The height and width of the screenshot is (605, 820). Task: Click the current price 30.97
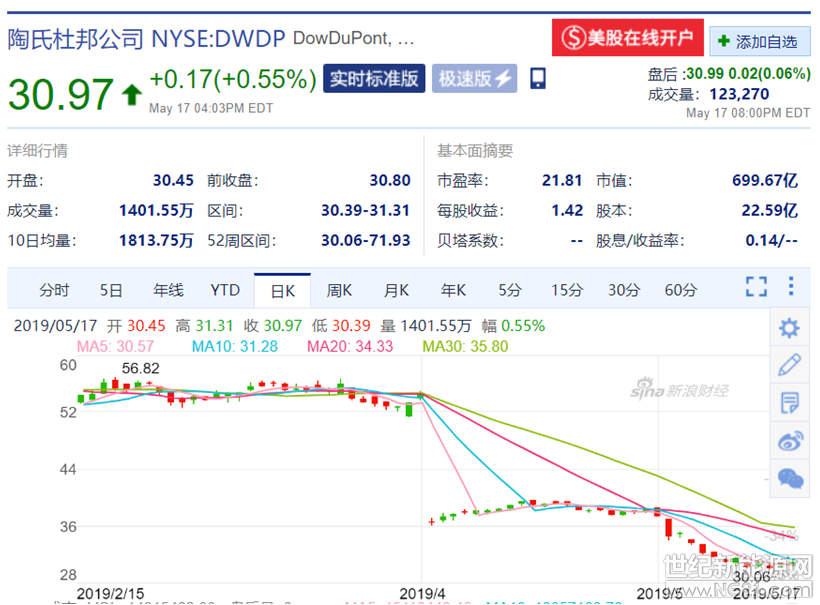point(61,94)
